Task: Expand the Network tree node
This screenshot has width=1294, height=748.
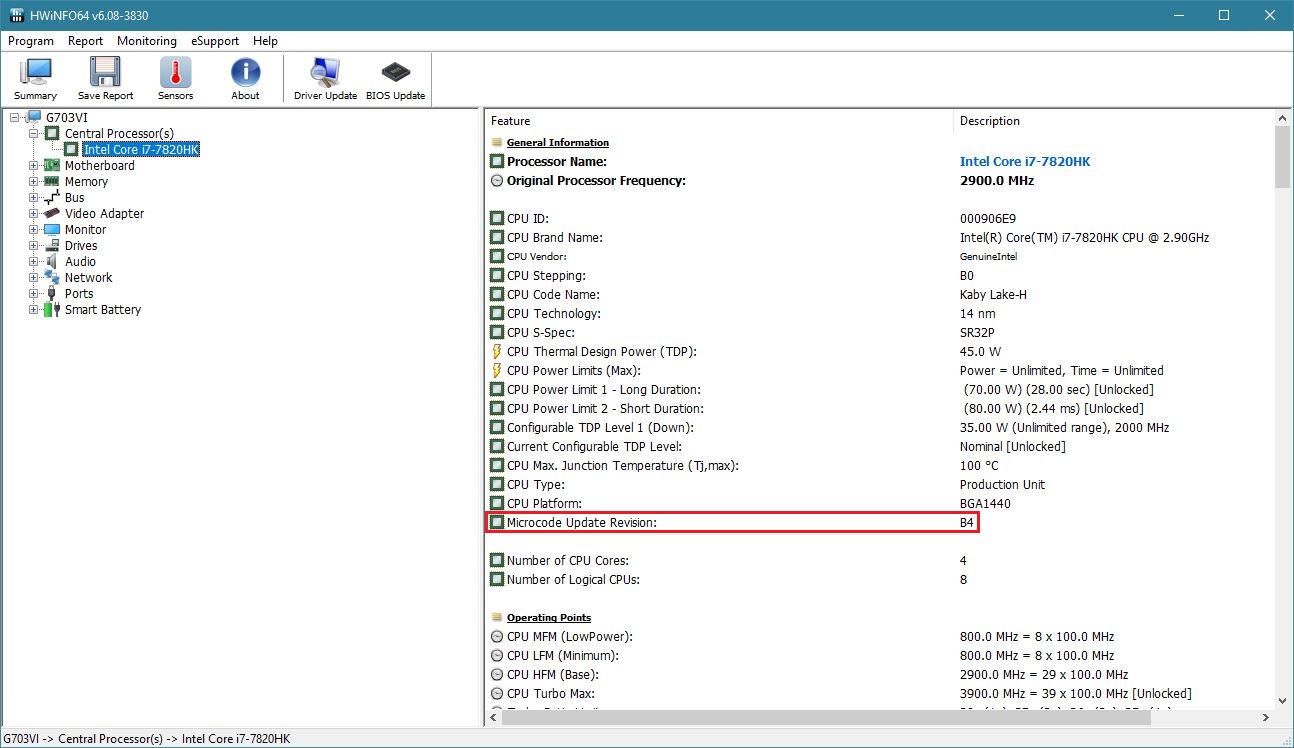Action: [33, 277]
